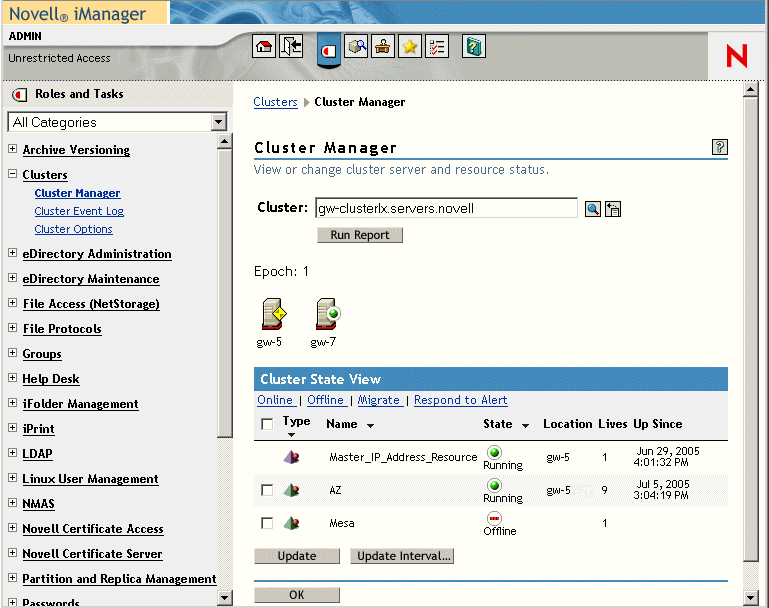Image resolution: width=769 pixels, height=608 pixels.
Task: Open the Cluster Options task
Action: [x=74, y=229]
